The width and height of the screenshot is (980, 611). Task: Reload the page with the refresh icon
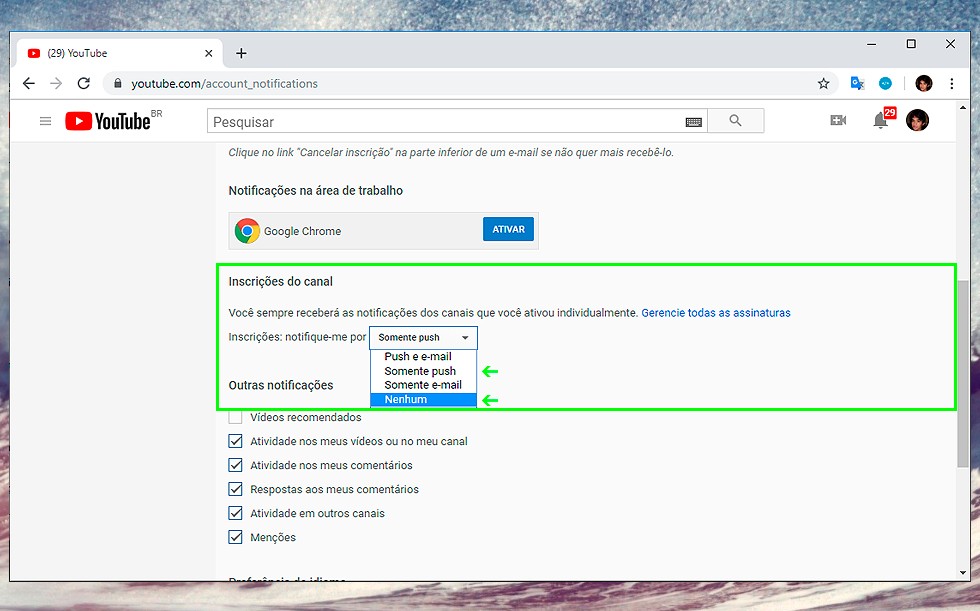84,83
